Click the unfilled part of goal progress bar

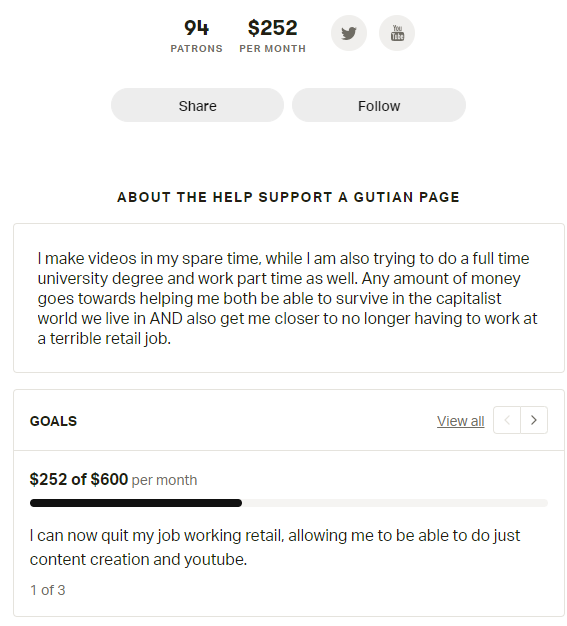395,503
